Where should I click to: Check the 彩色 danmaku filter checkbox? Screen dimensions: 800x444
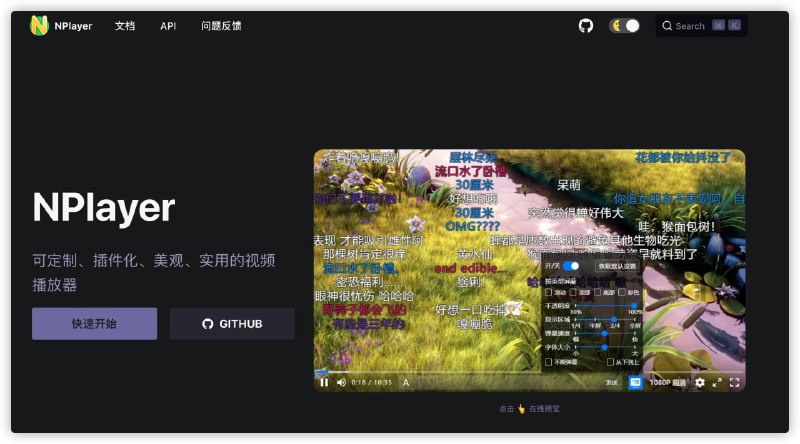coord(622,292)
